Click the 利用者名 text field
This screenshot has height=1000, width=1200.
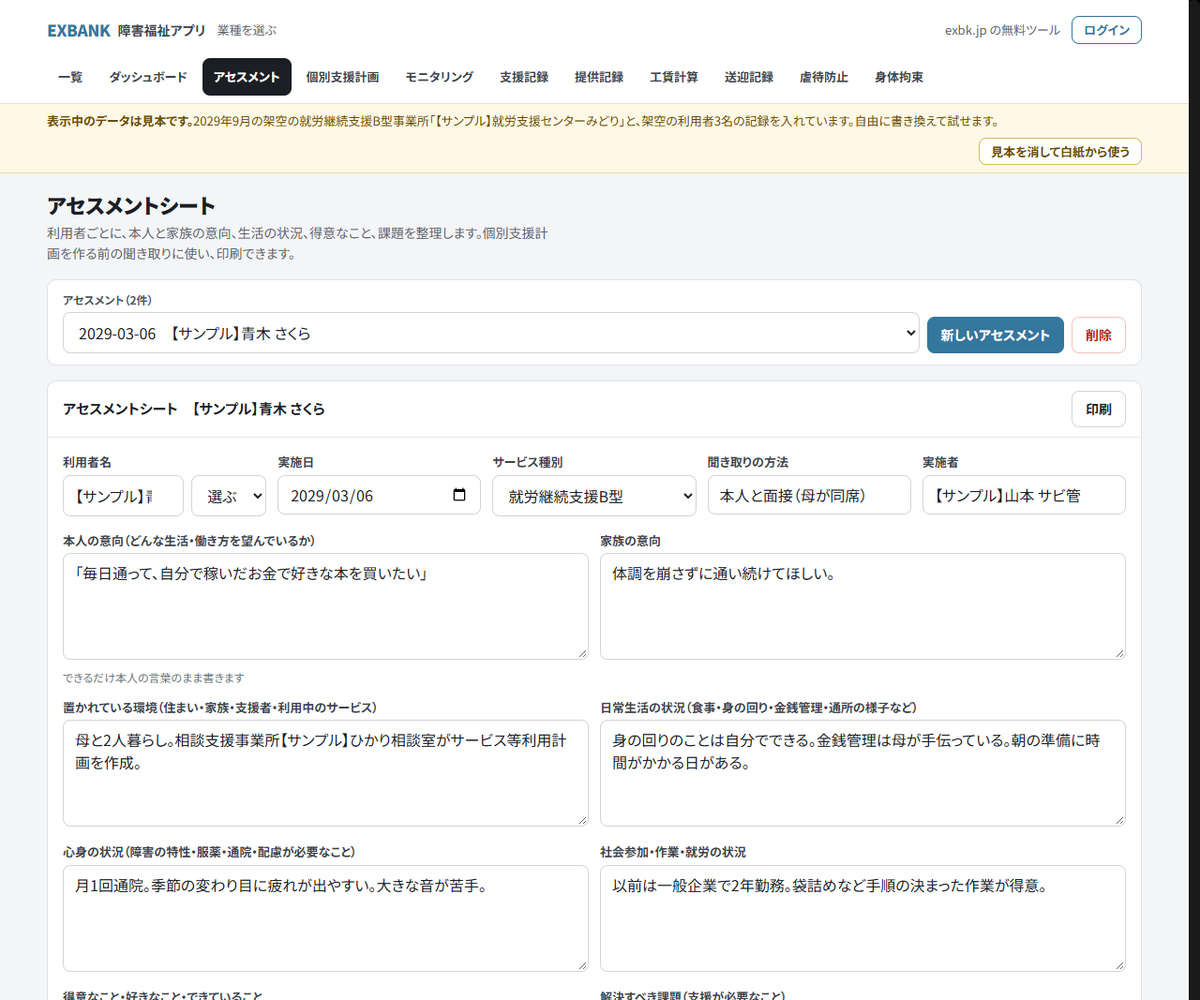123,495
